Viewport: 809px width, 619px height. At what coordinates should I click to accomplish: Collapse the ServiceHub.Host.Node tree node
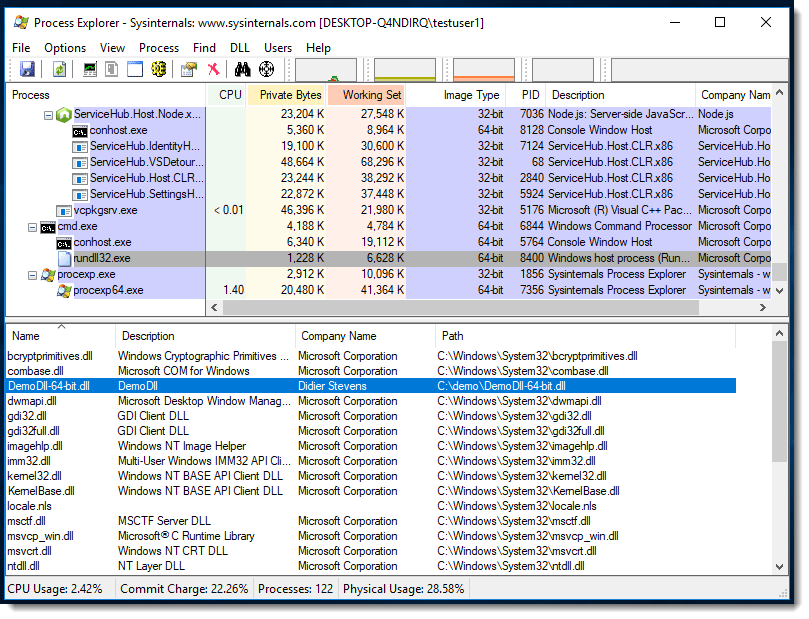(x=48, y=115)
